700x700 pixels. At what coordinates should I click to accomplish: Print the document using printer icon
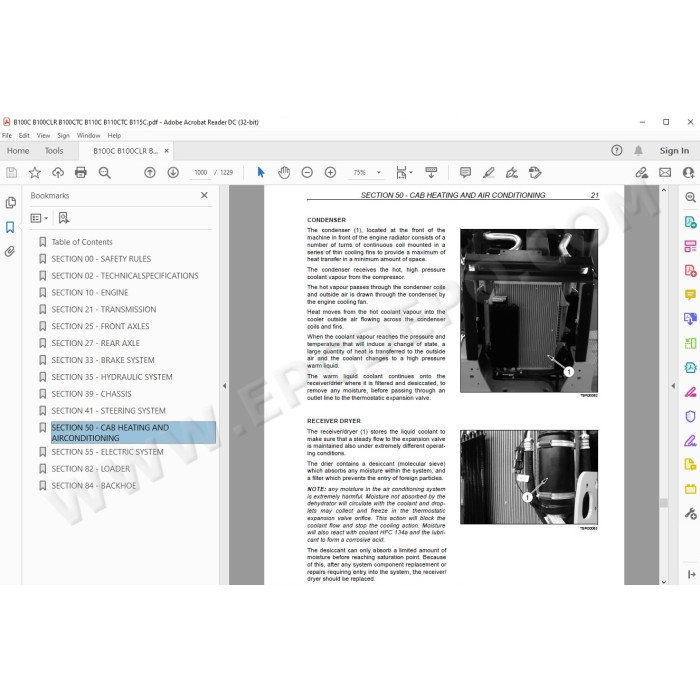click(x=81, y=172)
